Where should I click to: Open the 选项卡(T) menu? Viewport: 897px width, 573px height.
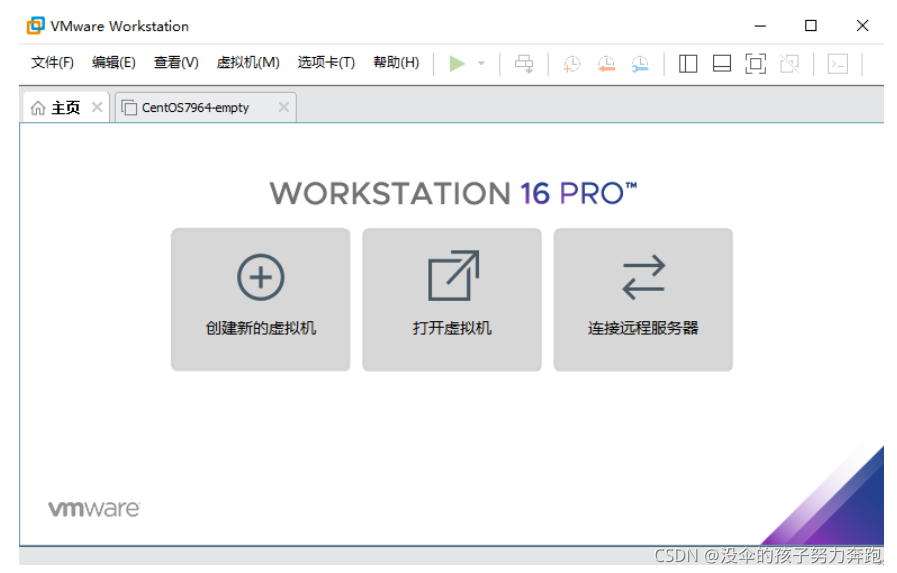tap(326, 62)
